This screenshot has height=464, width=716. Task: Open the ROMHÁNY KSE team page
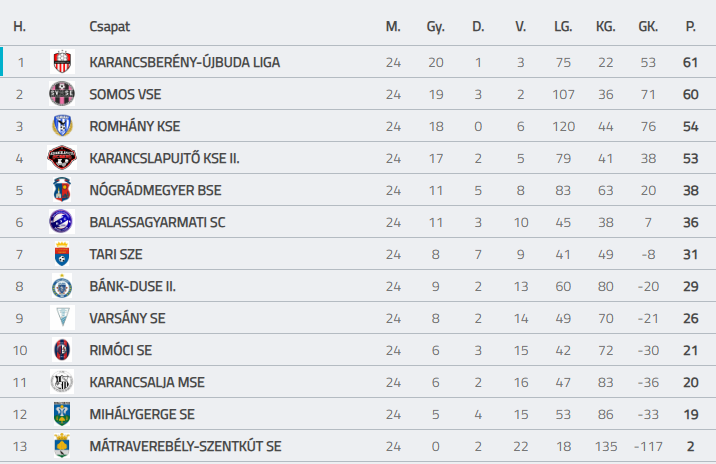click(135, 127)
